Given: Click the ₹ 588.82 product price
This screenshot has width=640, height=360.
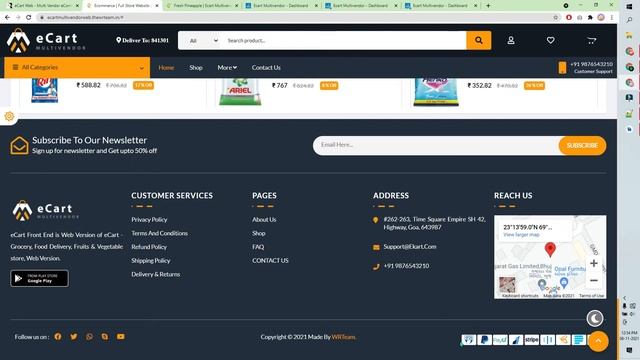Looking at the screenshot, I should click(x=89, y=85).
